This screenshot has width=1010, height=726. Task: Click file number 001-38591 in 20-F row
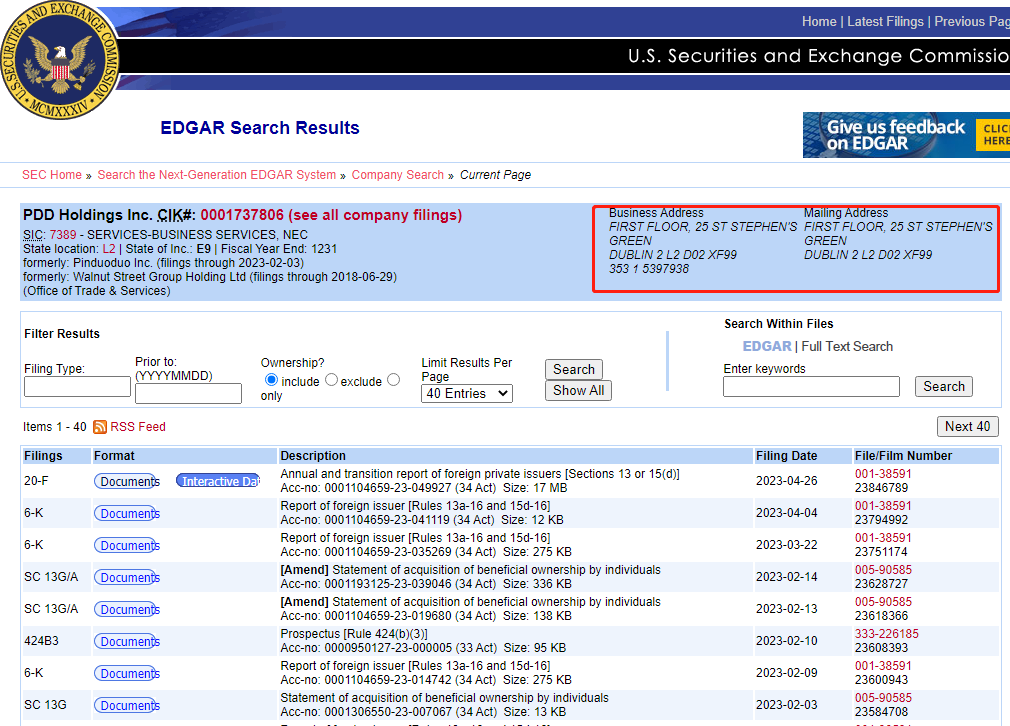[883, 474]
